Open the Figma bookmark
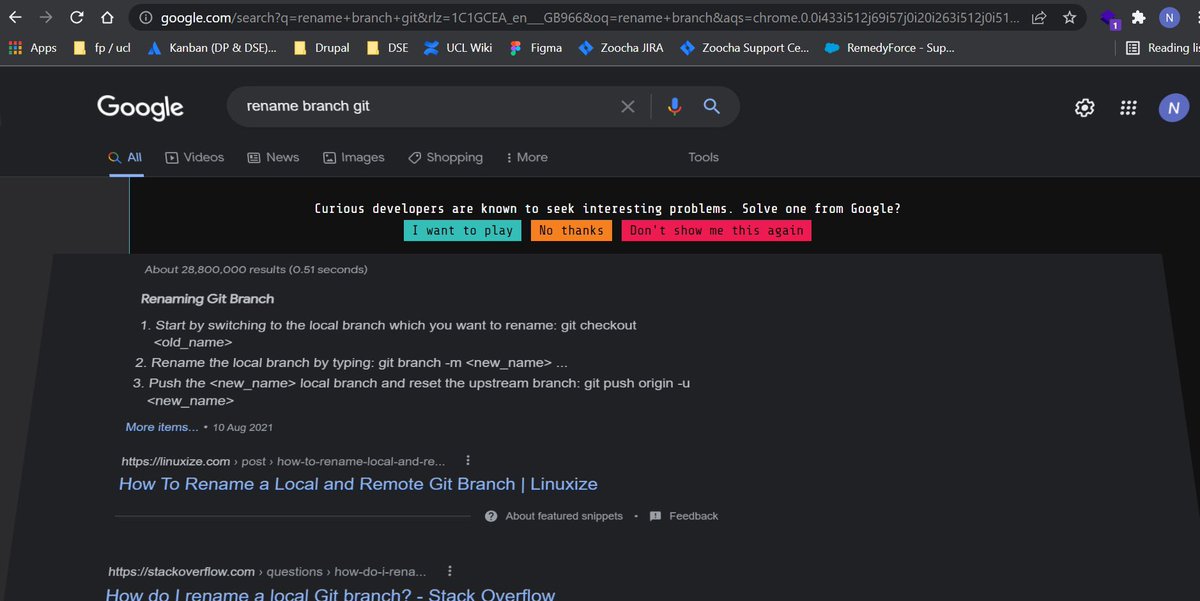 pyautogui.click(x=535, y=47)
